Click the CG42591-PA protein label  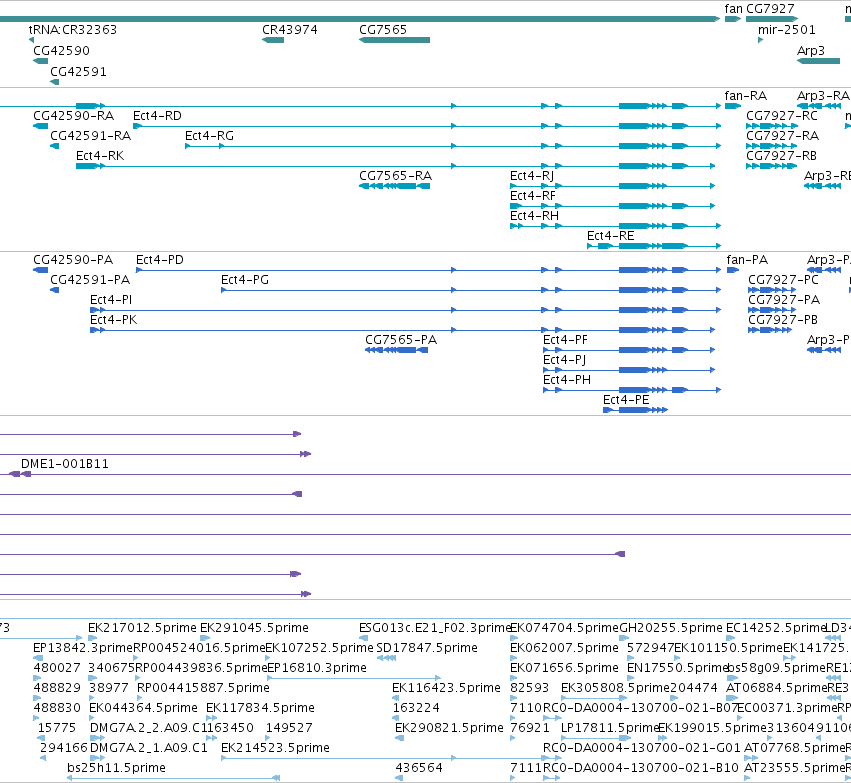(x=90, y=280)
